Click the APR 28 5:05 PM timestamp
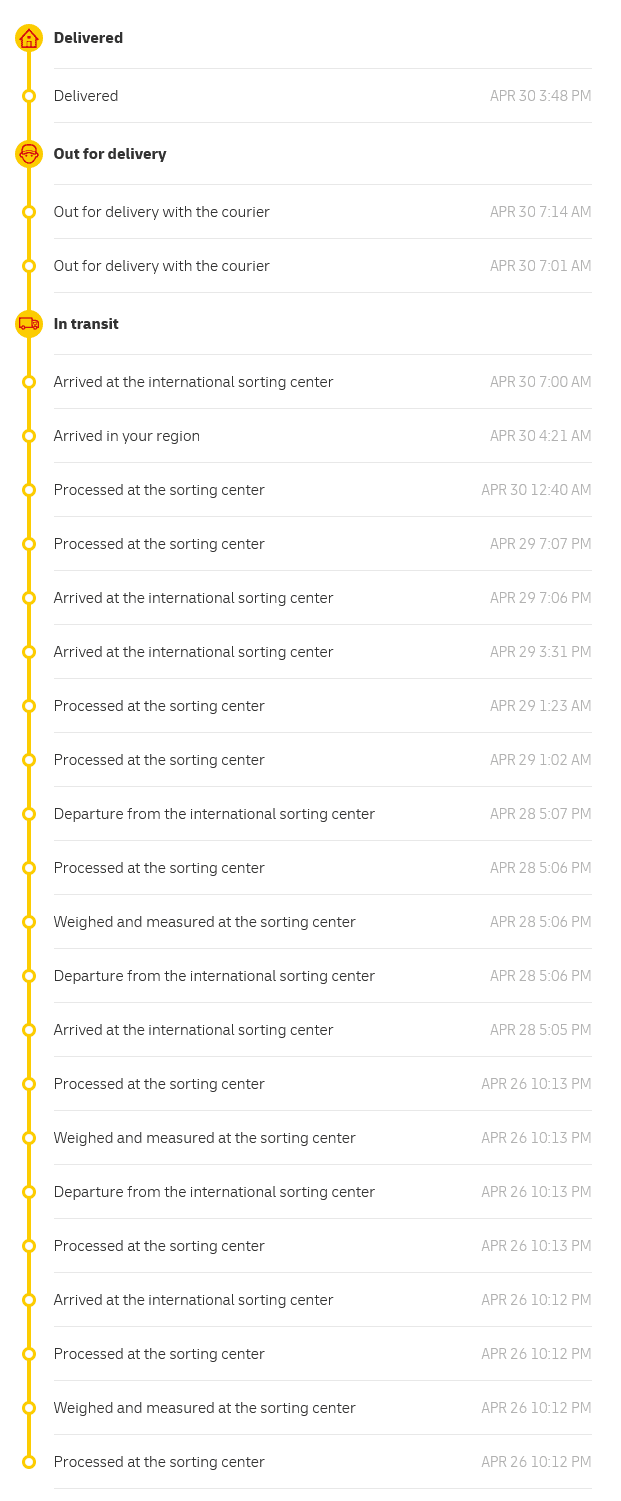The height and width of the screenshot is (1501, 621). coord(540,1030)
